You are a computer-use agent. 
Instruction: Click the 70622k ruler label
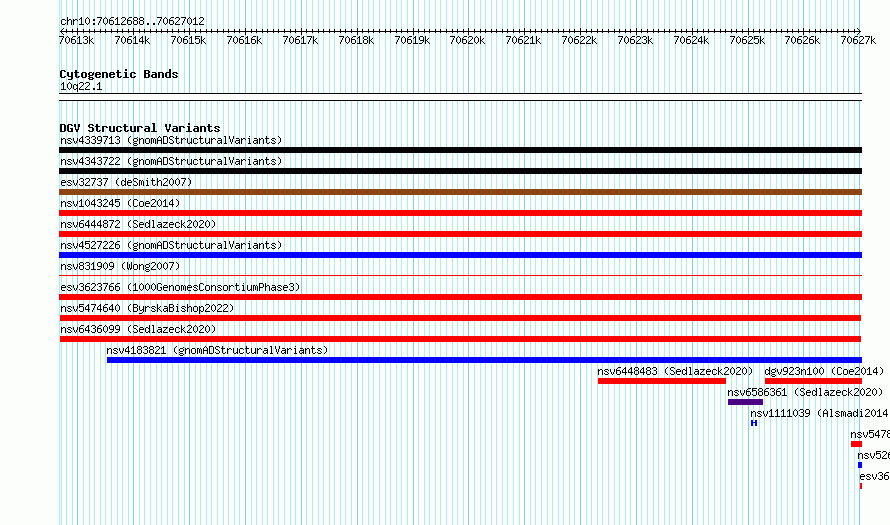(579, 40)
